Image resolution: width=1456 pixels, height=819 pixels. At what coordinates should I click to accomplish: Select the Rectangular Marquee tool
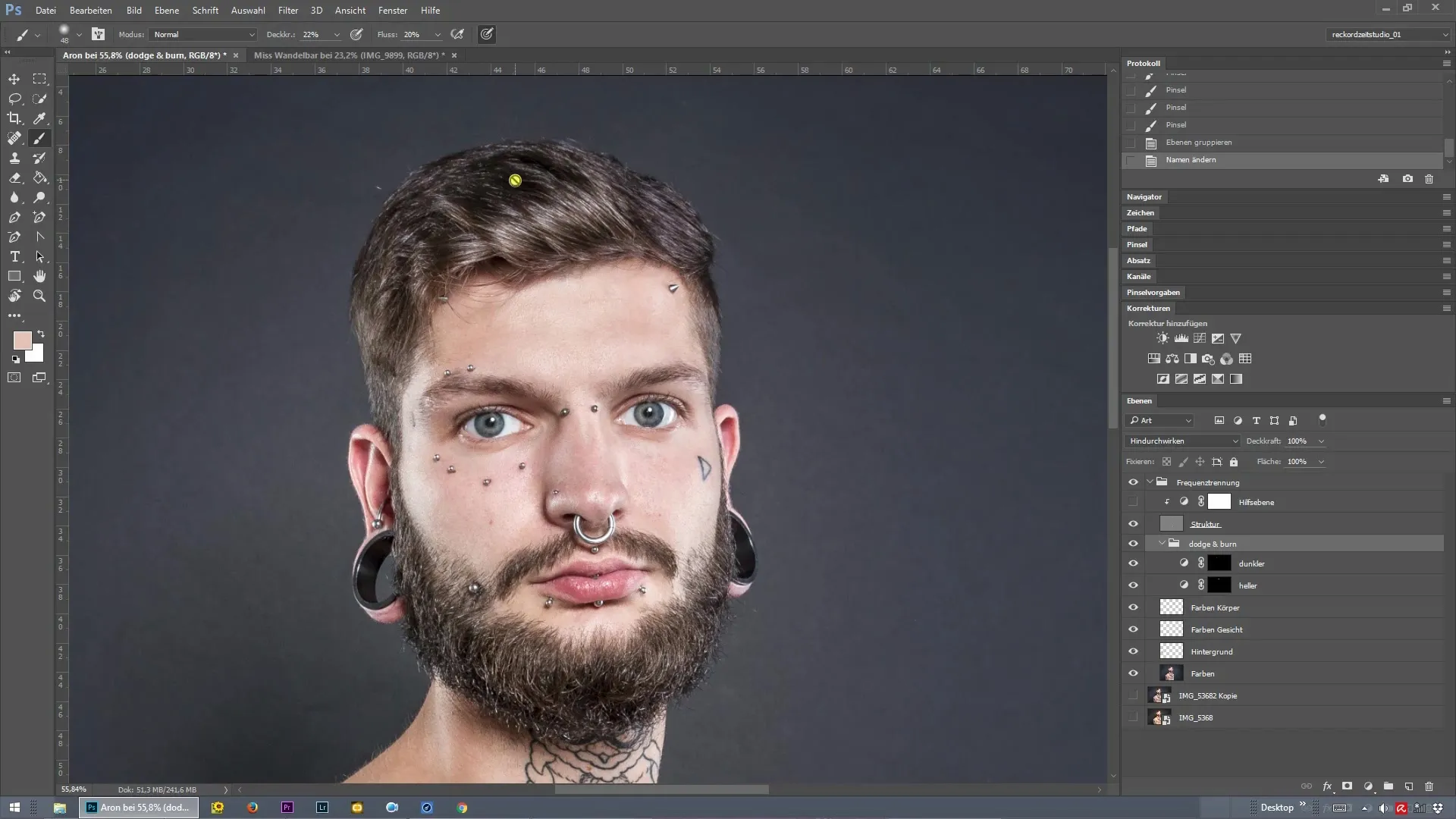pos(39,79)
